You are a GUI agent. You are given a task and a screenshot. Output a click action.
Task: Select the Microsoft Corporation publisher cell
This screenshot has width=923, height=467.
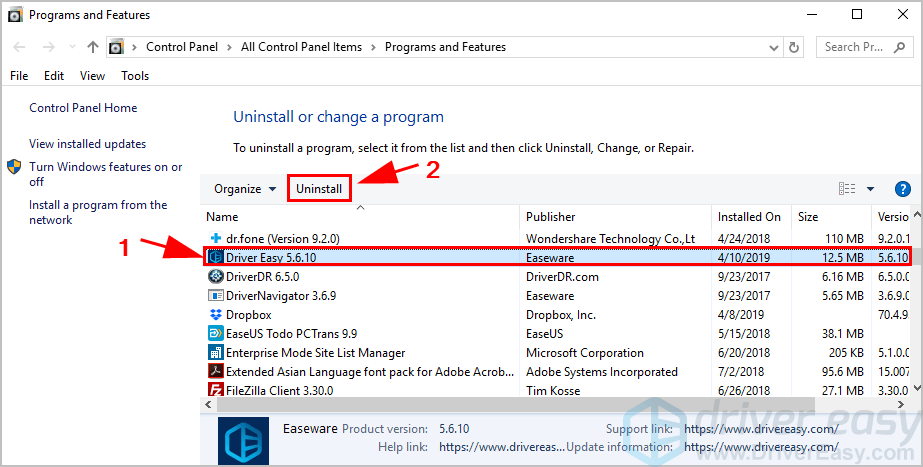click(585, 352)
